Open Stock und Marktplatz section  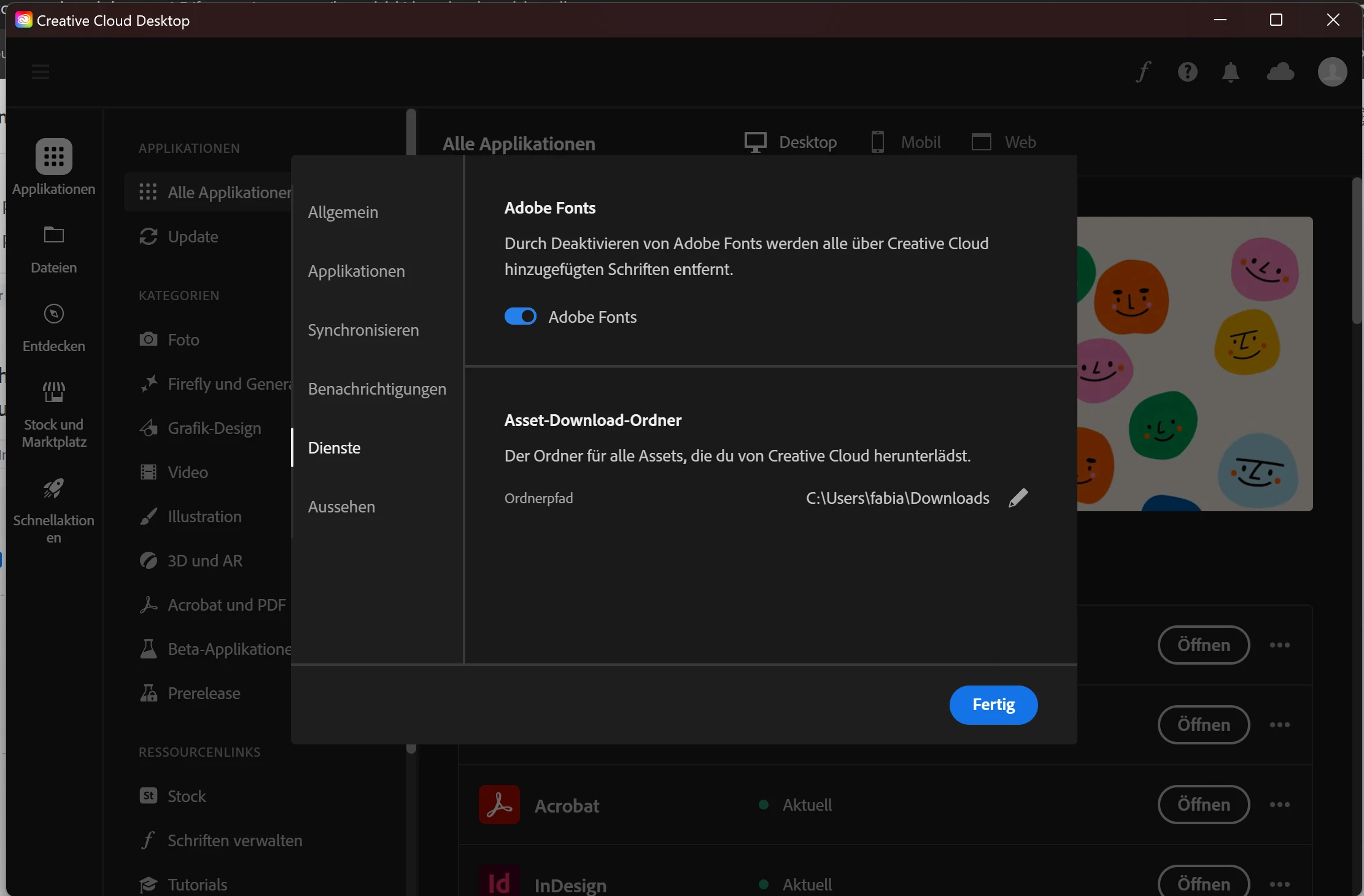coord(54,414)
